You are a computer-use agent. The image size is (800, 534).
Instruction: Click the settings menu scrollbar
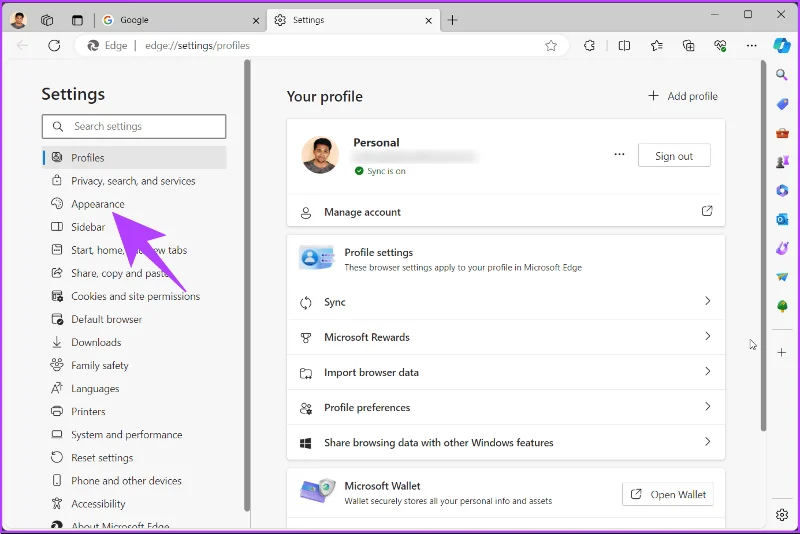pyautogui.click(x=247, y=286)
